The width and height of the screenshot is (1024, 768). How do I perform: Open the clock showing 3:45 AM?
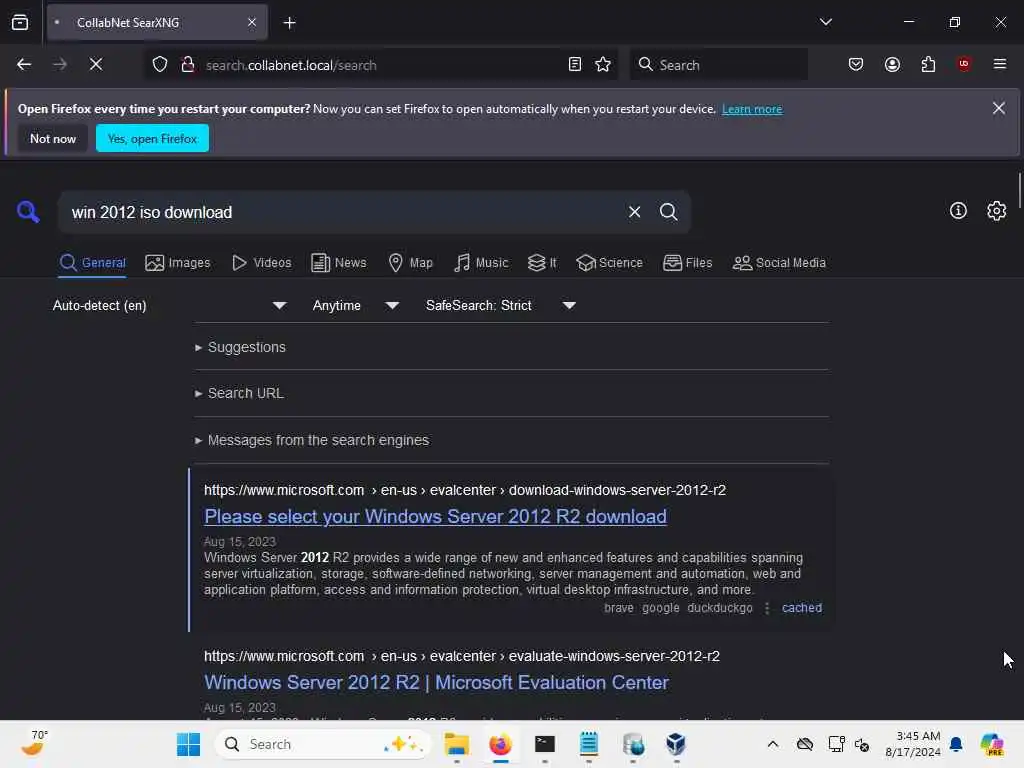(912, 744)
